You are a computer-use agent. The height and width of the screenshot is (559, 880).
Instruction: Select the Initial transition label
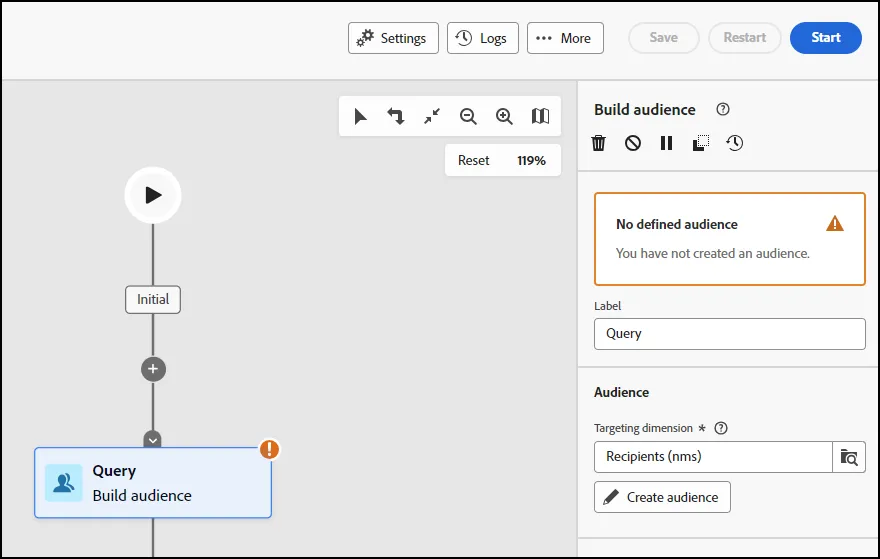coord(153,299)
